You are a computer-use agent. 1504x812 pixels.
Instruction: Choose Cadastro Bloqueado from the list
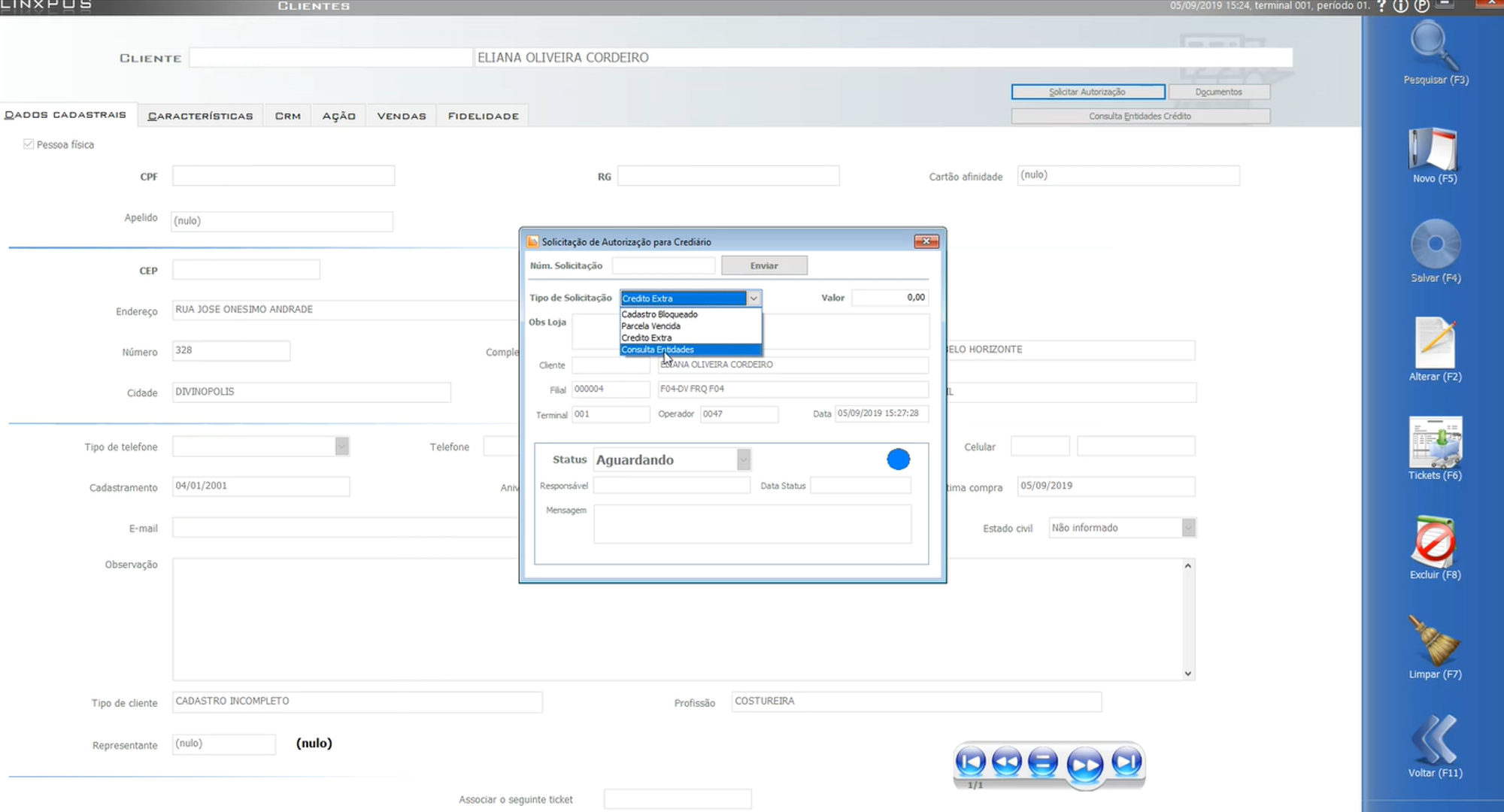[660, 314]
